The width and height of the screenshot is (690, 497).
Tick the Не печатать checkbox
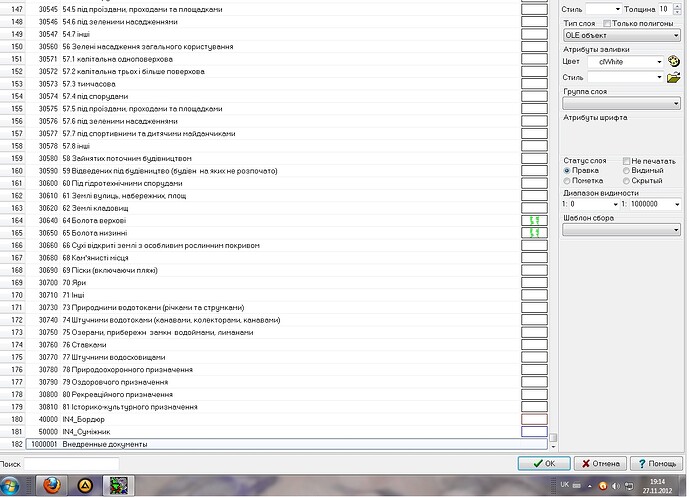click(626, 161)
